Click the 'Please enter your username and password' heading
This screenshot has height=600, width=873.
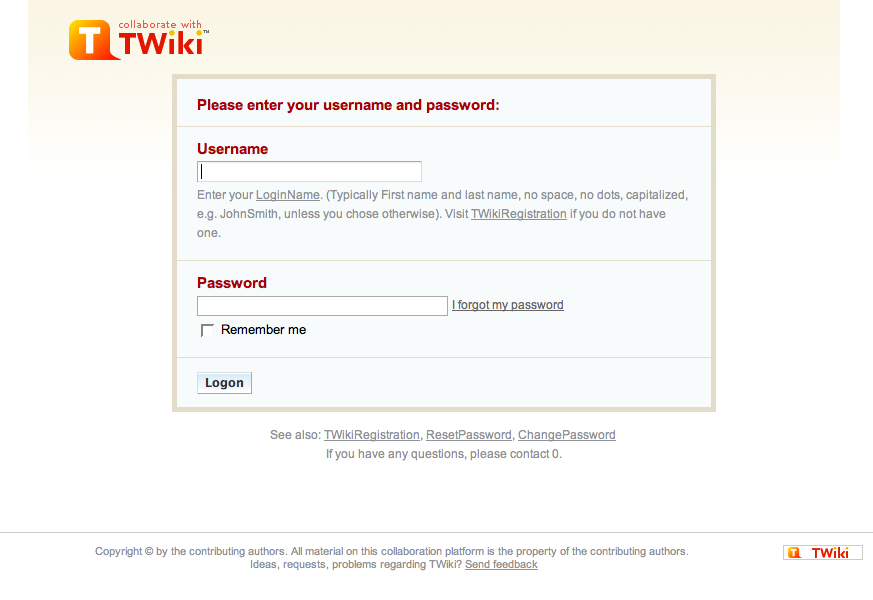347,104
